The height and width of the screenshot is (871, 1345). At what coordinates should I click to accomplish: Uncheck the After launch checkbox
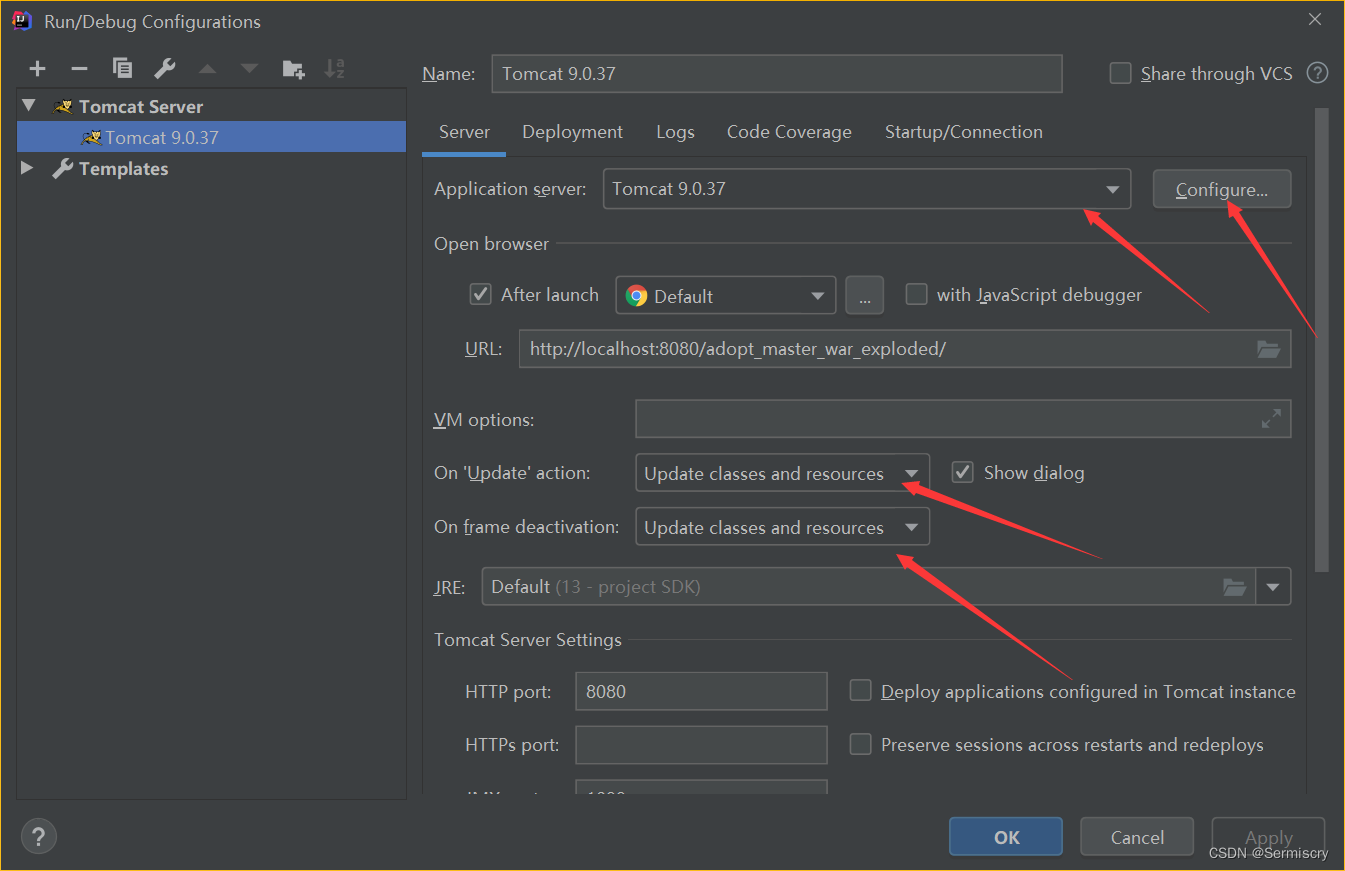click(x=481, y=294)
